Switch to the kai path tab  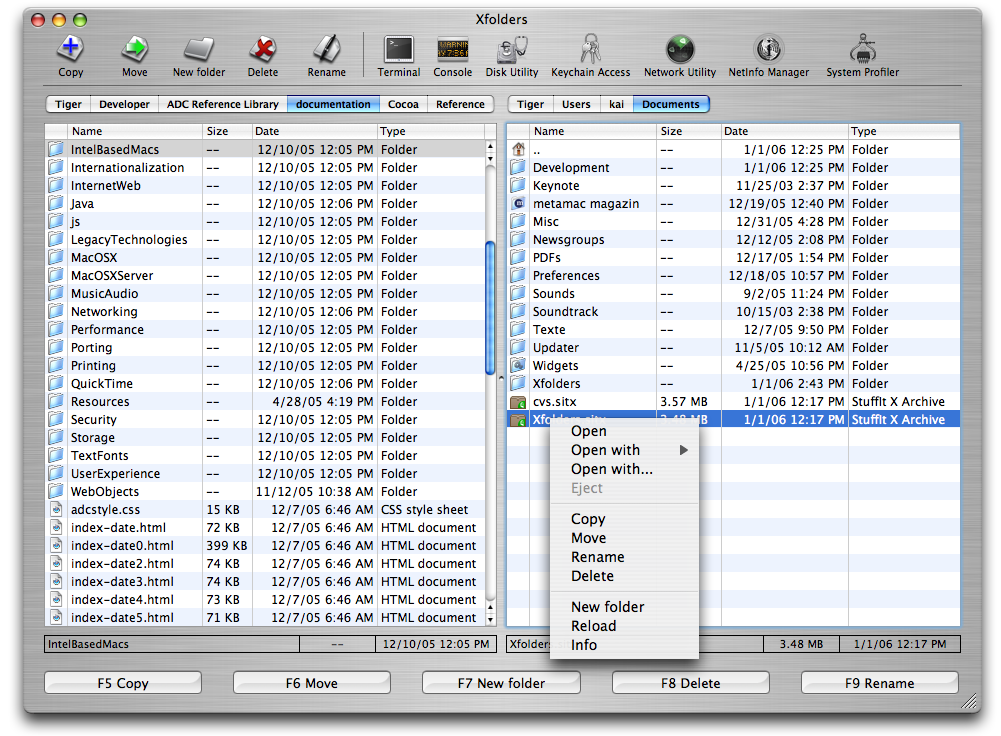pos(617,104)
